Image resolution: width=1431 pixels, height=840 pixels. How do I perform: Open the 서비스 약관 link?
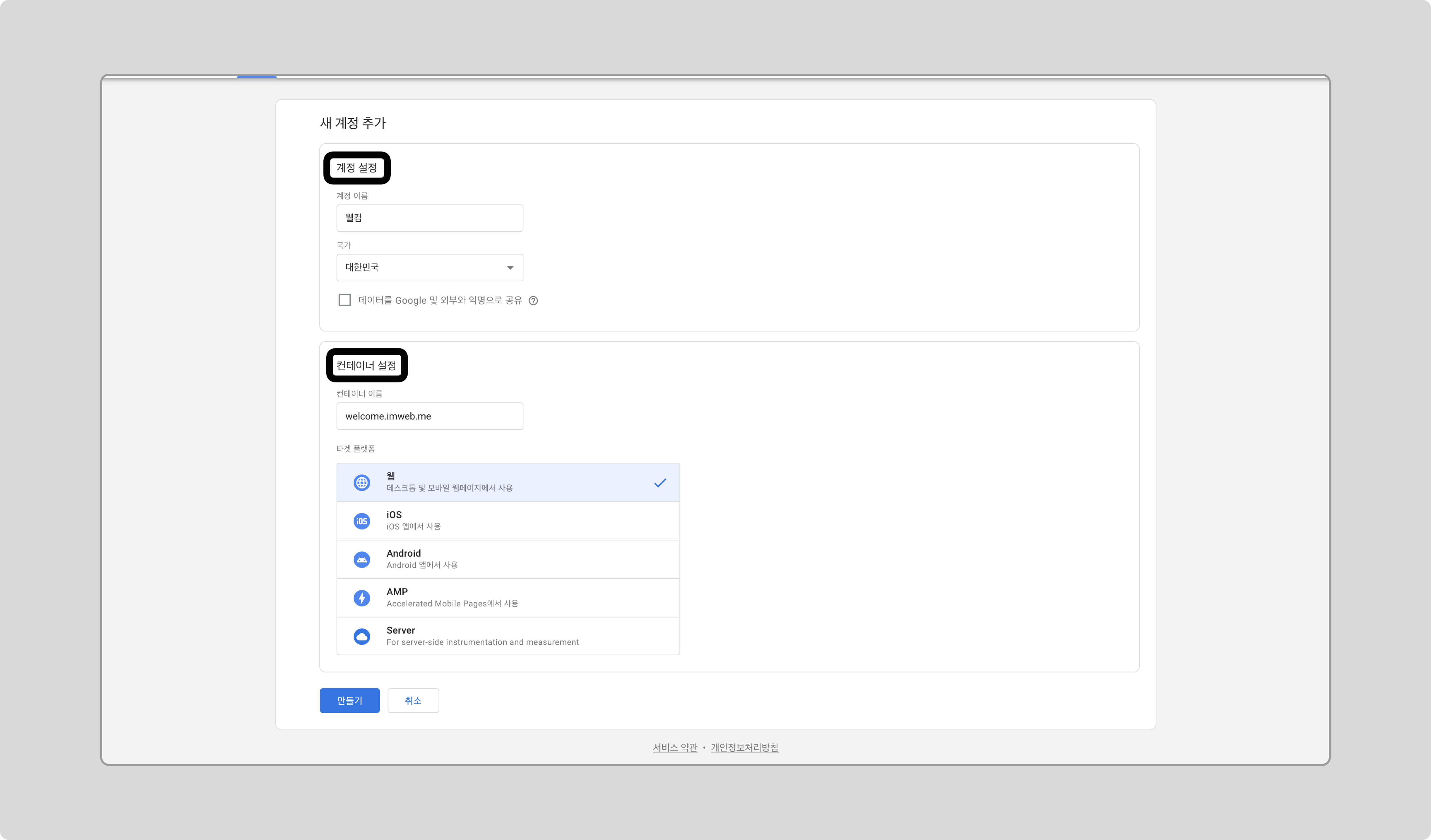[x=675, y=748]
